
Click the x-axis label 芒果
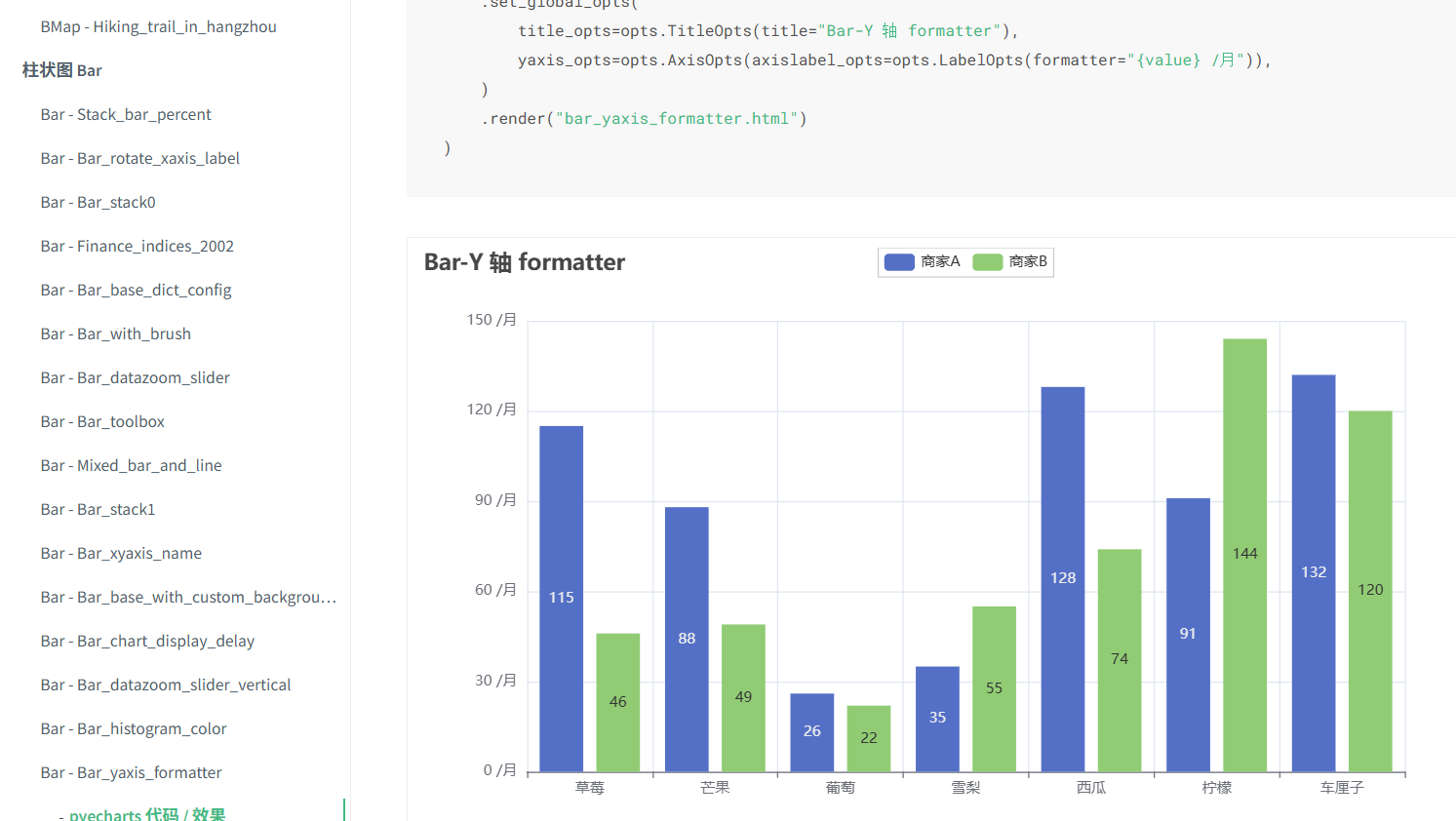pyautogui.click(x=715, y=788)
